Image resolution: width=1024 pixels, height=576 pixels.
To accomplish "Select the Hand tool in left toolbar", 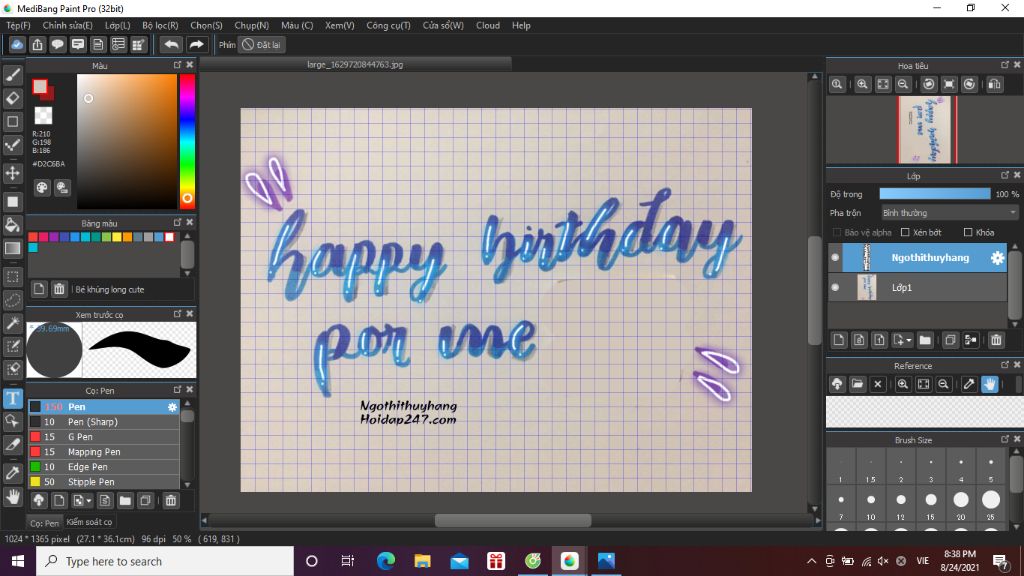I will coord(12,497).
